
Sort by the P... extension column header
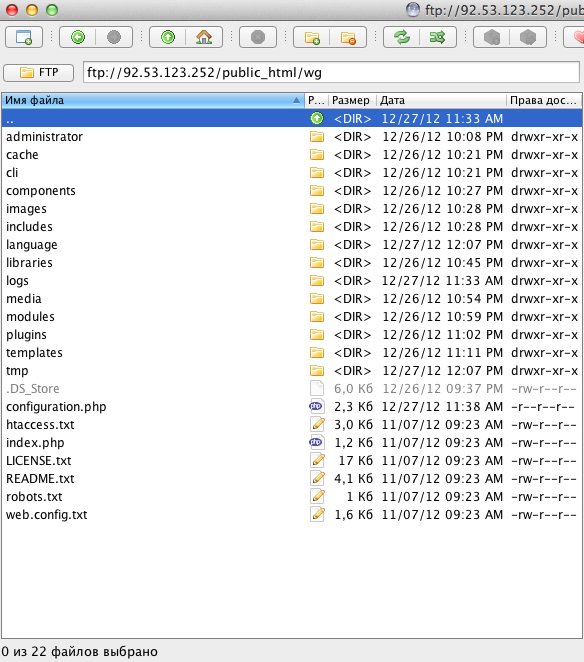point(316,100)
